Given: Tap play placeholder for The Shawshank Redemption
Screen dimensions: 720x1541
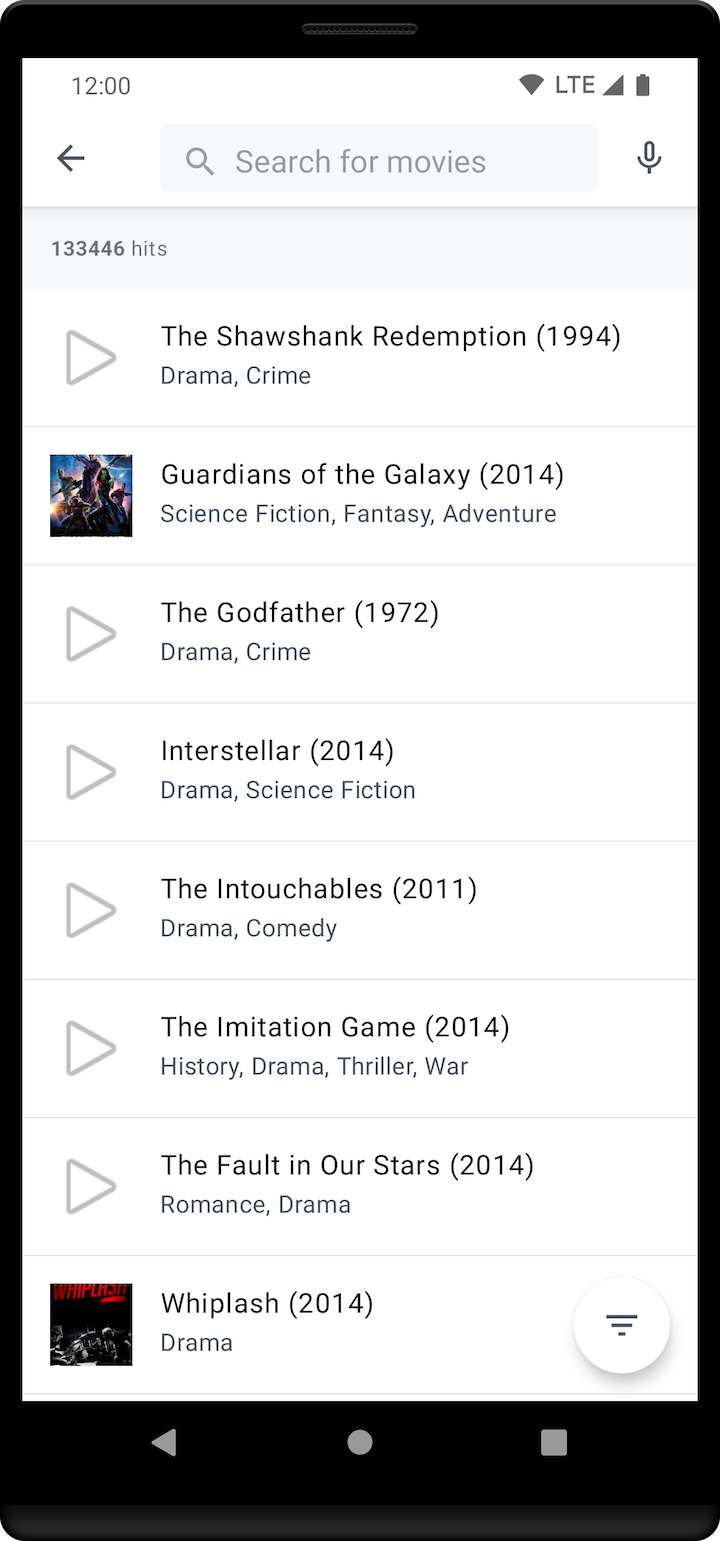Looking at the screenshot, I should [91, 357].
